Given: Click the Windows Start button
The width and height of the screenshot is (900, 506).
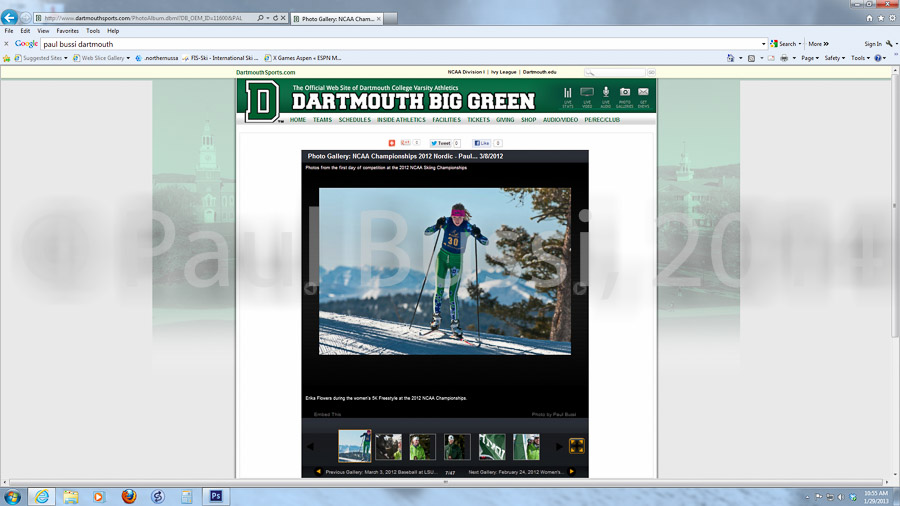Looking at the screenshot, I should pos(12,496).
